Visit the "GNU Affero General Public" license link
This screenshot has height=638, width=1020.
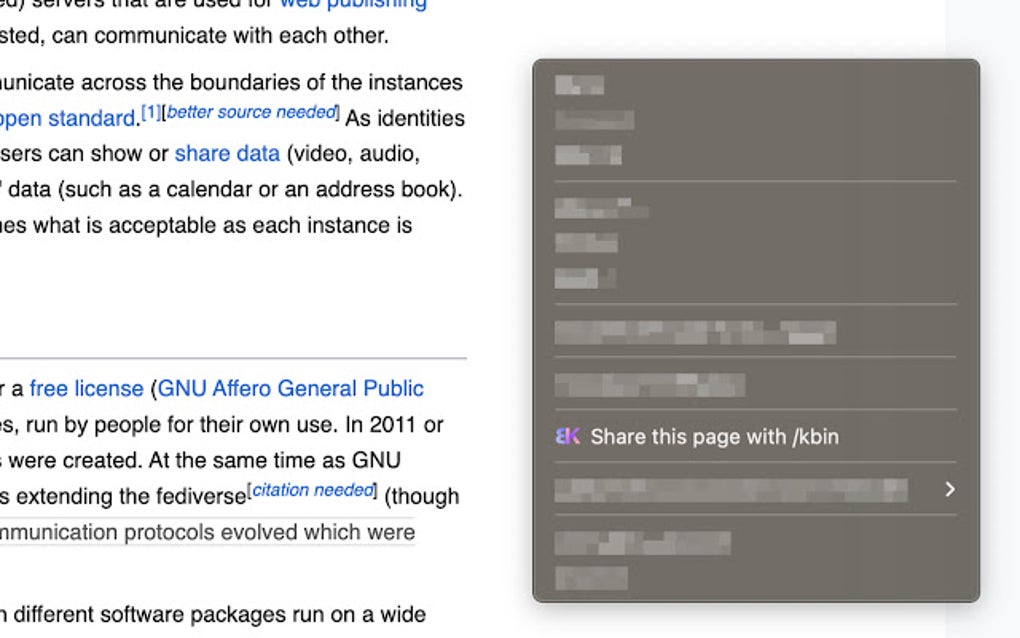[x=291, y=388]
